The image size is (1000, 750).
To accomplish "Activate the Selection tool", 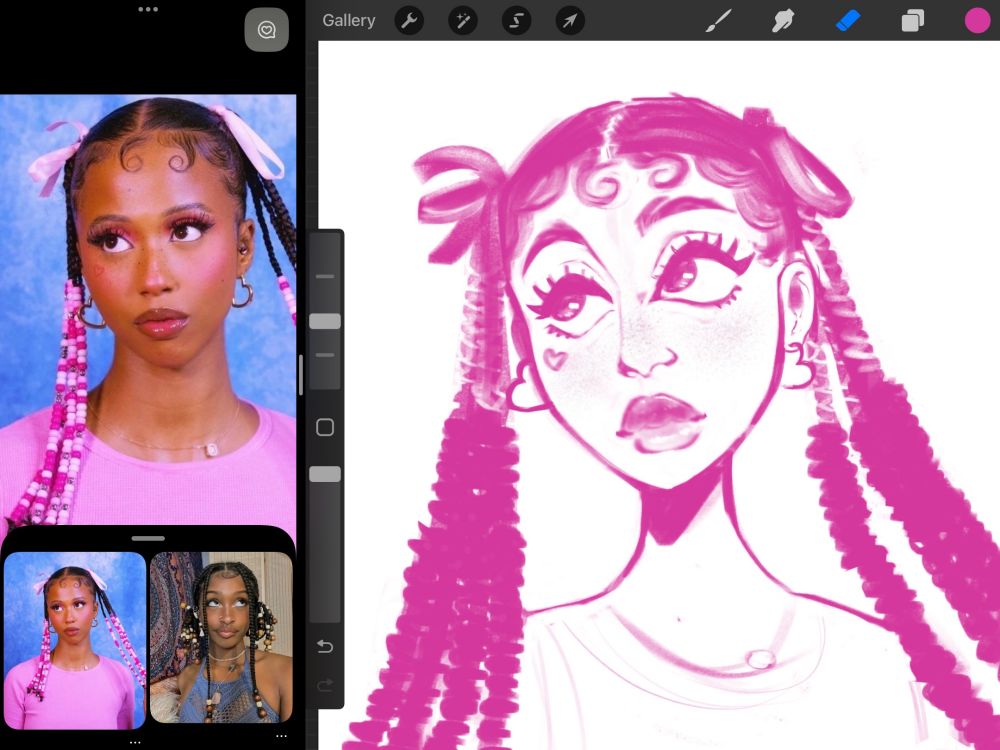I will (517, 21).
